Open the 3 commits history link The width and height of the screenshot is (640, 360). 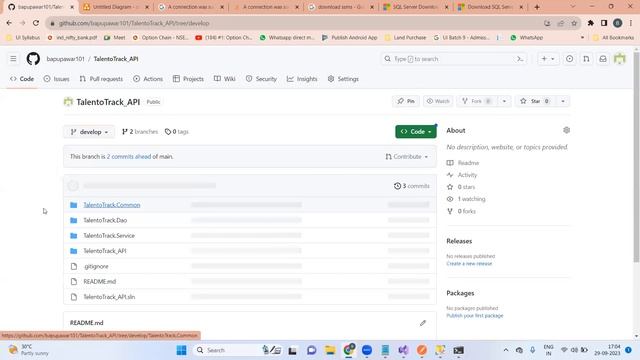pyautogui.click(x=411, y=186)
